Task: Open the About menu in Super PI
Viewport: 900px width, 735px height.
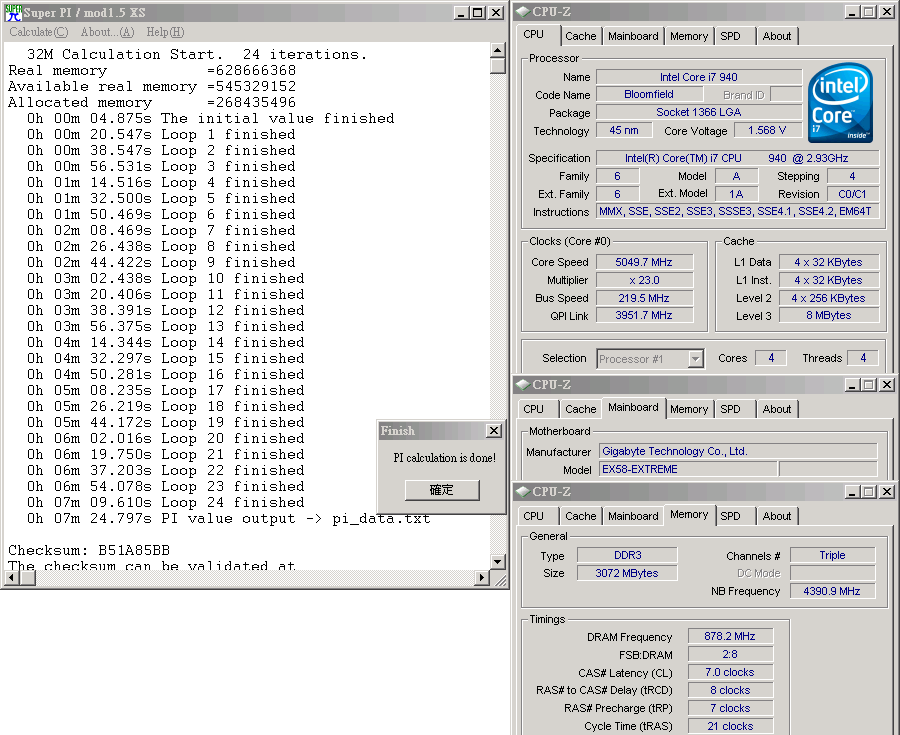Action: 107,32
